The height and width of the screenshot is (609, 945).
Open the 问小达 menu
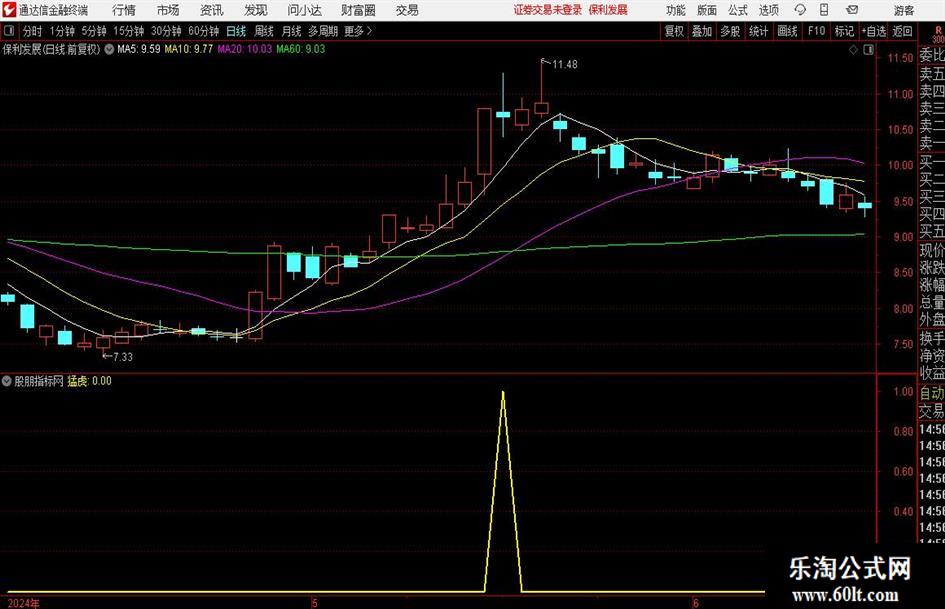[304, 10]
